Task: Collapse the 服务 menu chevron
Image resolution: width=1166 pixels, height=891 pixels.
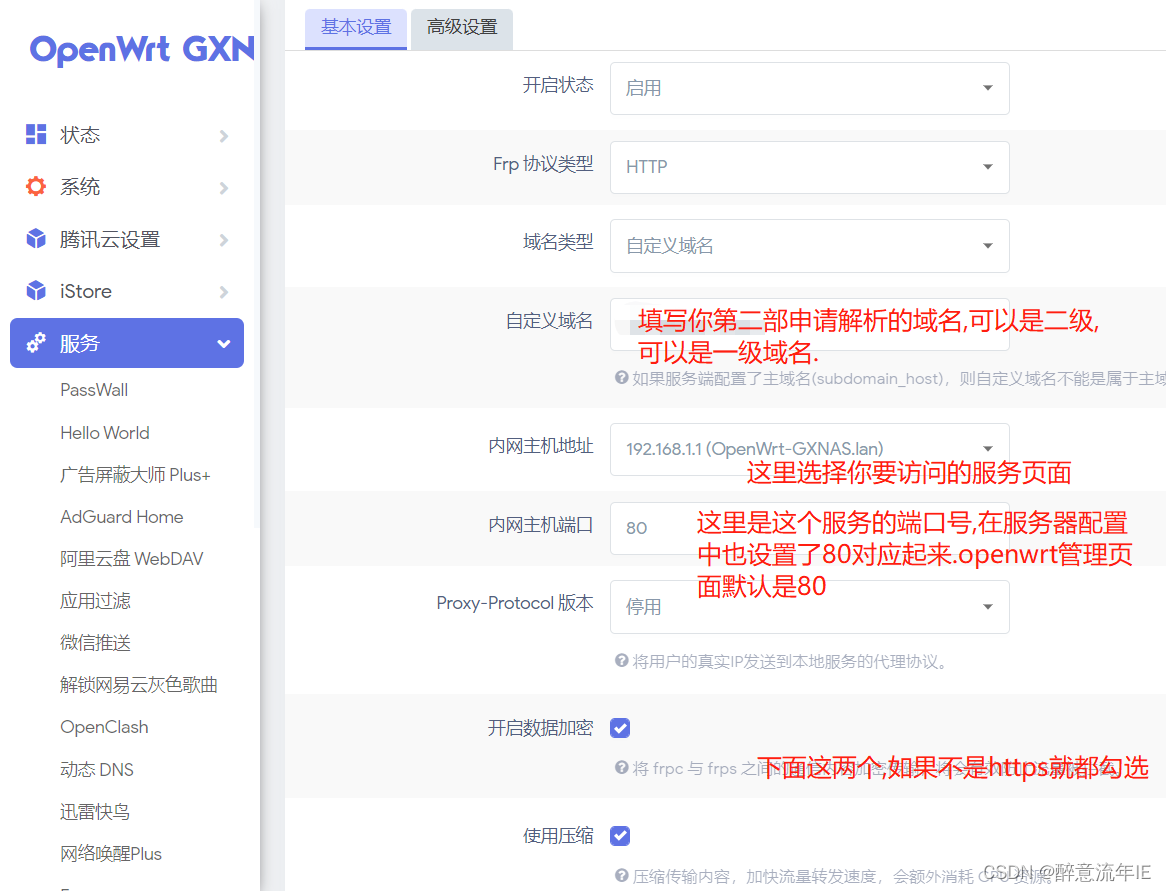Action: point(224,343)
